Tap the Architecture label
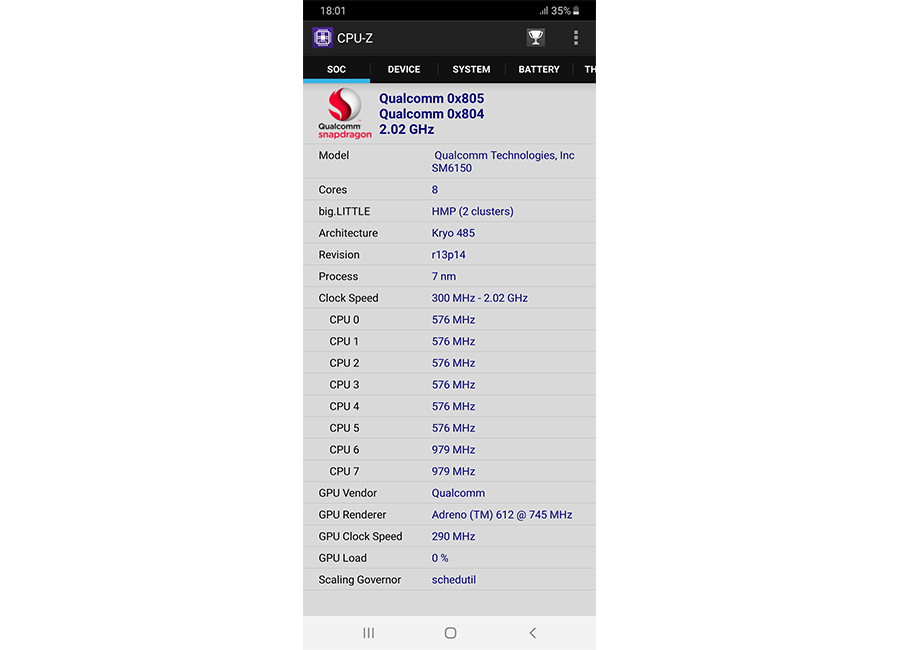The width and height of the screenshot is (900, 650). tap(348, 233)
